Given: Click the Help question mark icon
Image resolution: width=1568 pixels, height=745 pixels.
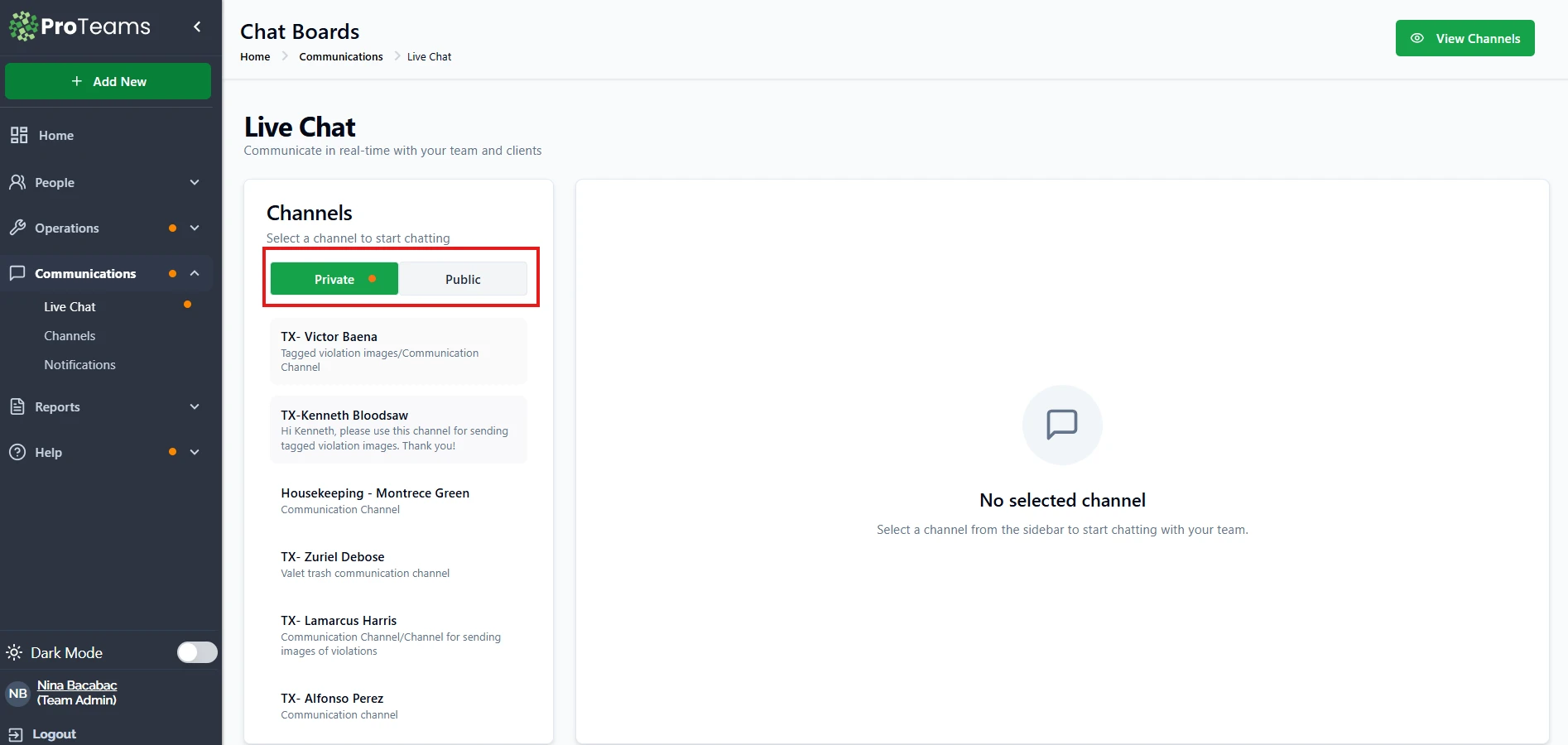Looking at the screenshot, I should coord(17,452).
